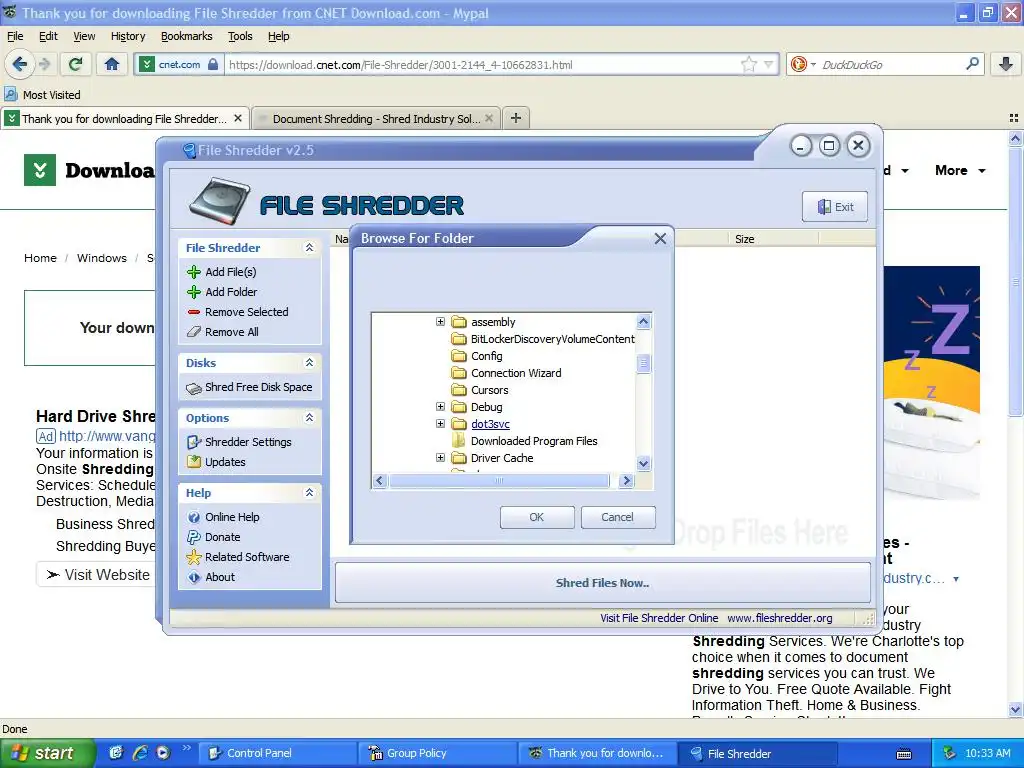Switch to Group Policy taskbar item
Image resolution: width=1024 pixels, height=768 pixels.
(x=436, y=753)
